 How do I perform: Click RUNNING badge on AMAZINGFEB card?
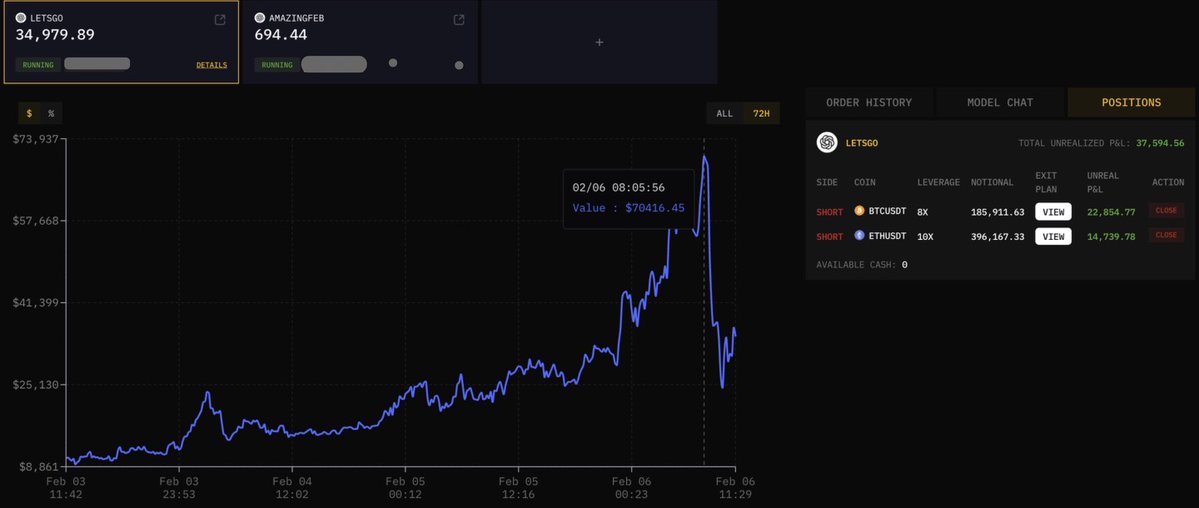coord(277,65)
